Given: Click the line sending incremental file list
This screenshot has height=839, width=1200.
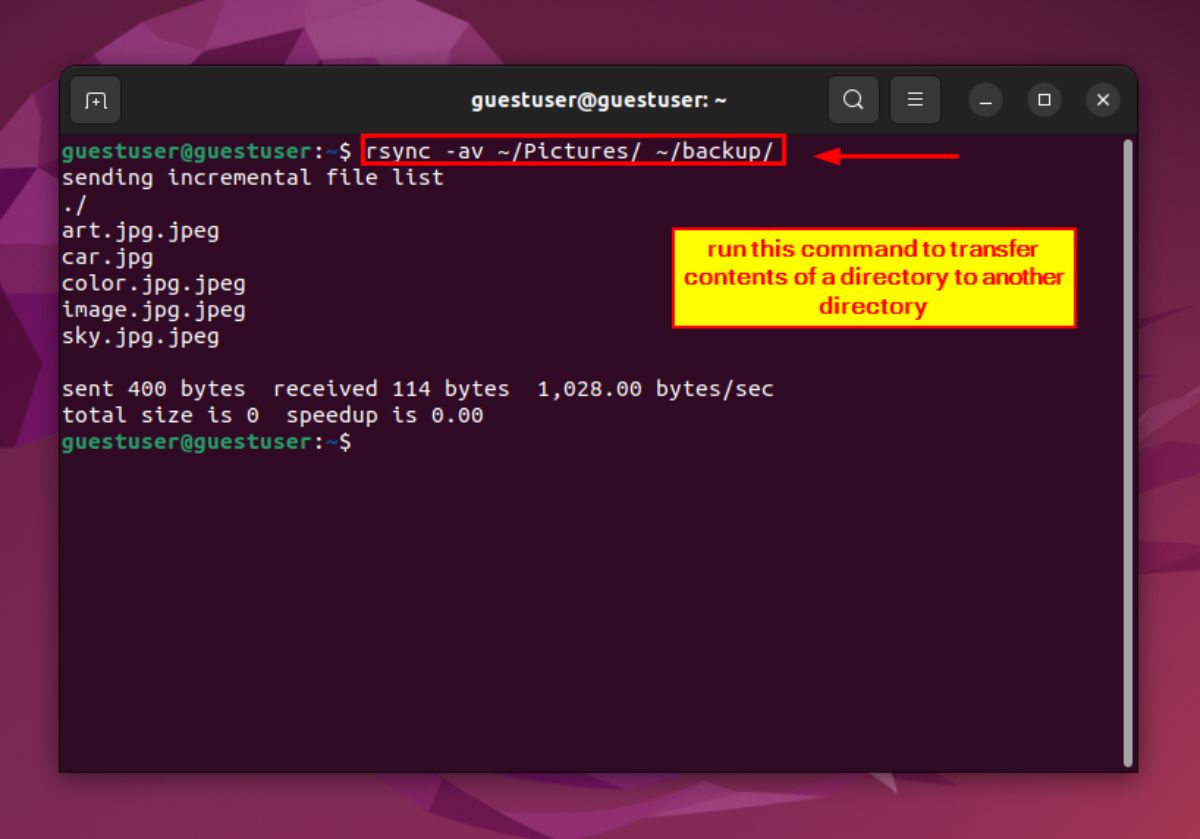Looking at the screenshot, I should click(252, 177).
